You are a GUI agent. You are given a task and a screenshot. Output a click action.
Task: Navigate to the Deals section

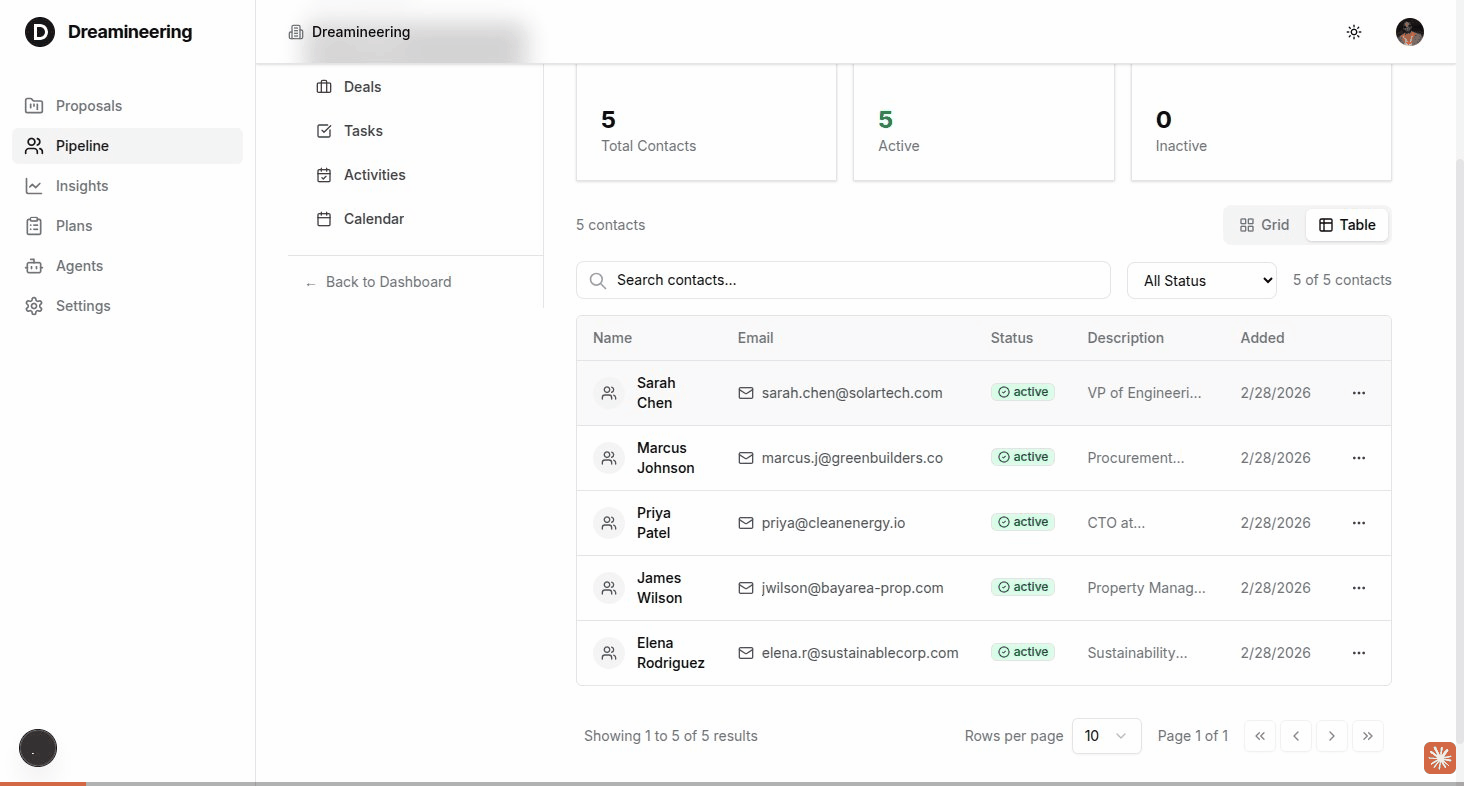pyautogui.click(x=362, y=87)
